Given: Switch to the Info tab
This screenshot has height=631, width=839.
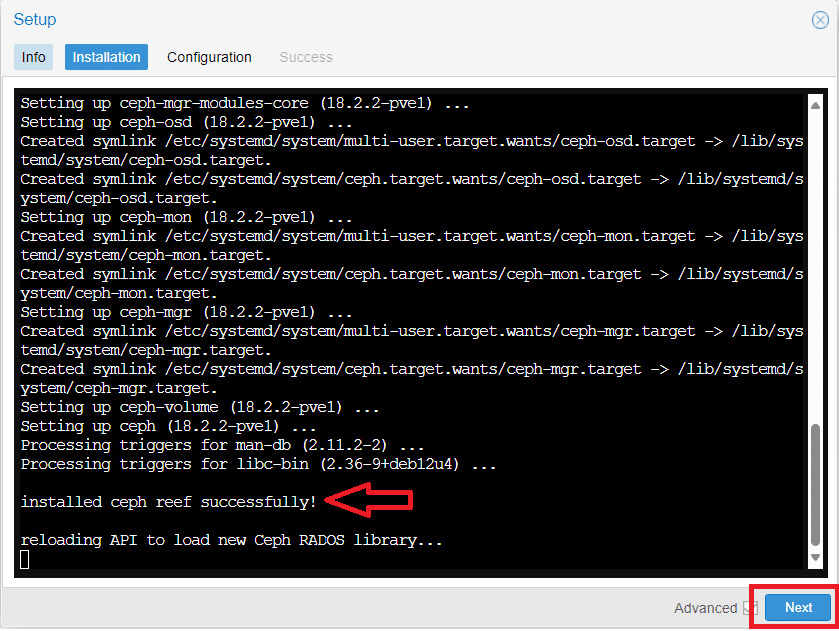Looking at the screenshot, I should point(33,57).
